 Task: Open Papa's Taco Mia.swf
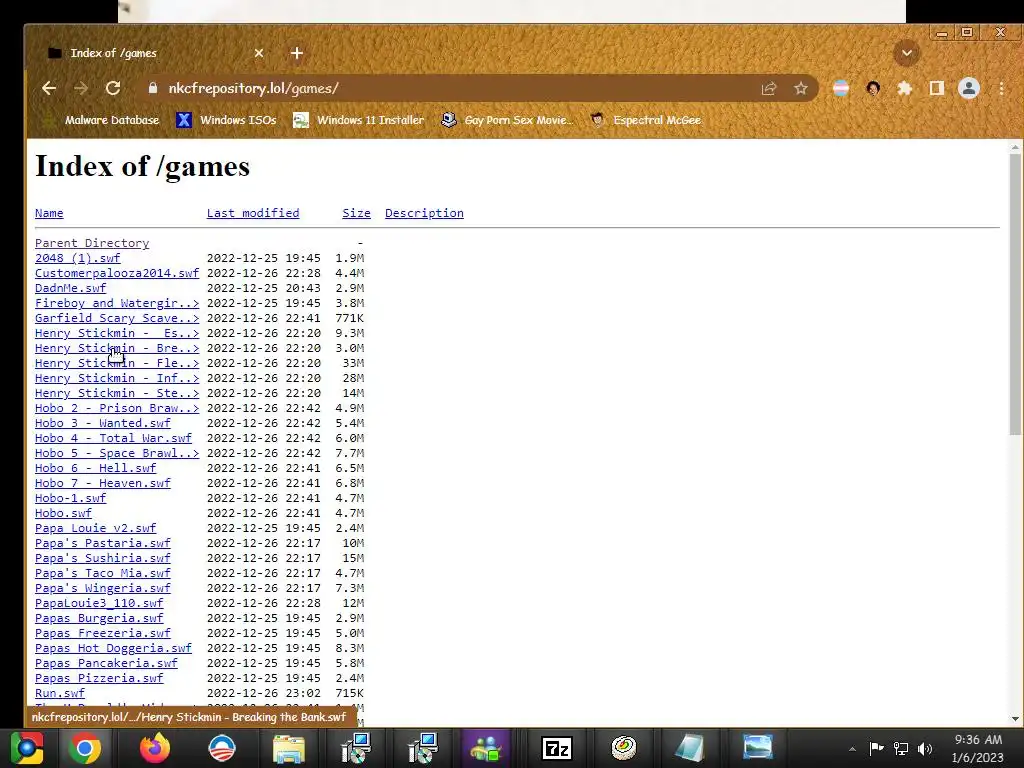[x=103, y=573]
